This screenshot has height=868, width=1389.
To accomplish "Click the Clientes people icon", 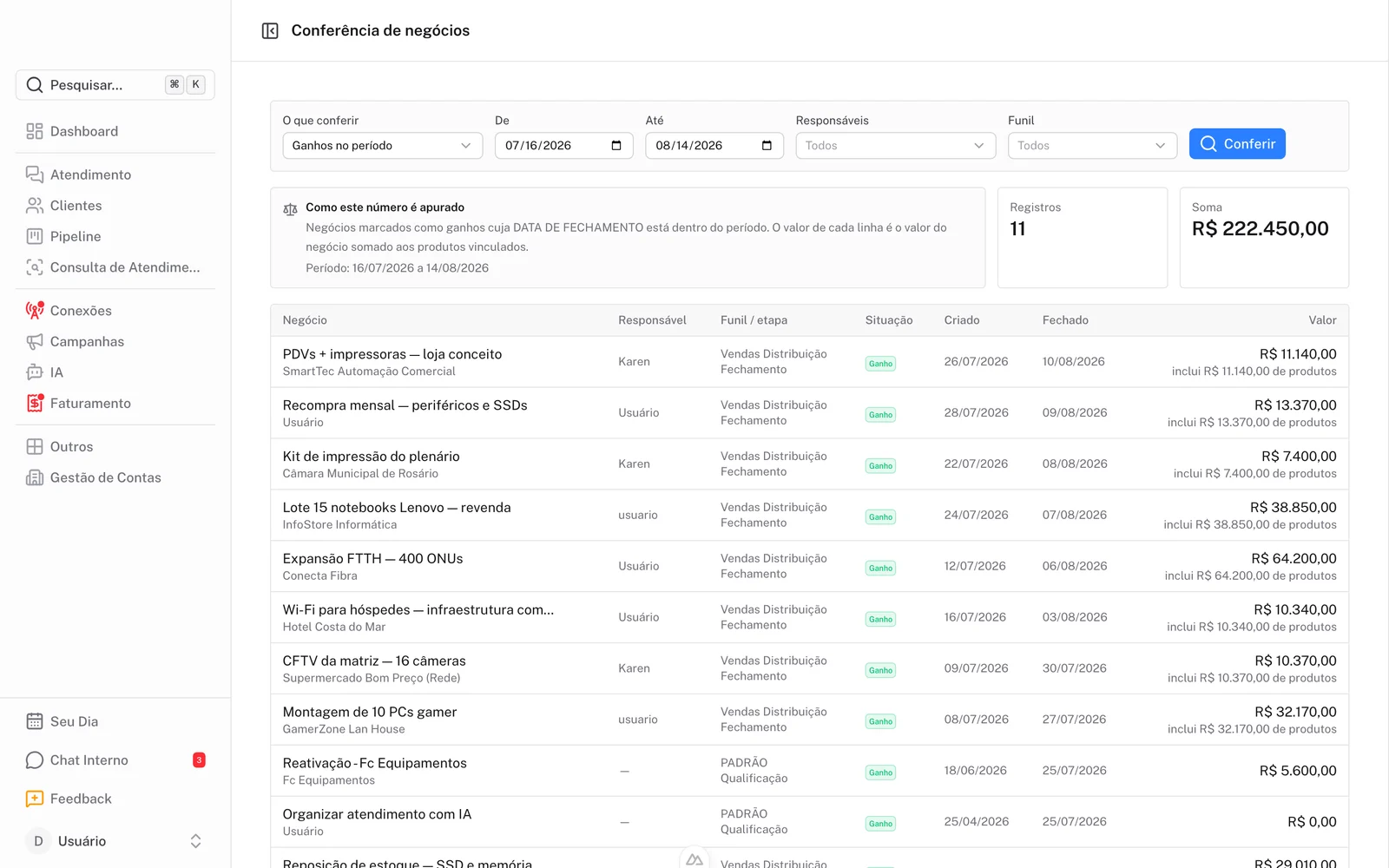I will [35, 206].
